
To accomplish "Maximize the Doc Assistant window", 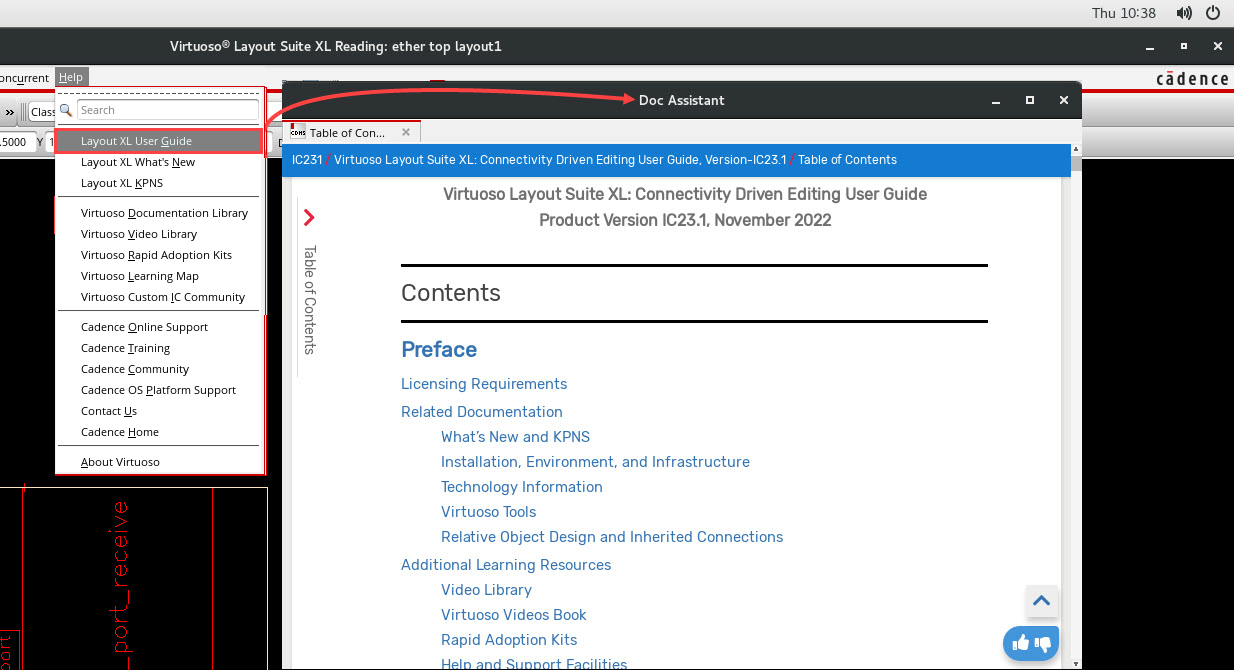I will click(x=1030, y=100).
